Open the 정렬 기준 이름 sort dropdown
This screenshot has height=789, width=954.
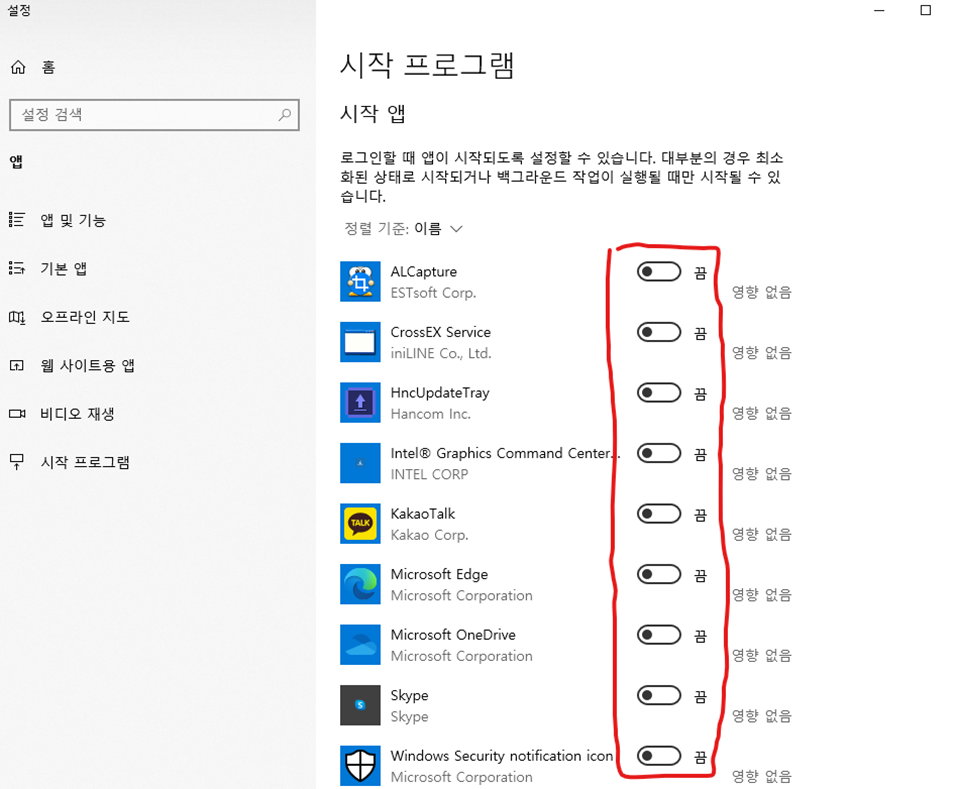point(404,229)
